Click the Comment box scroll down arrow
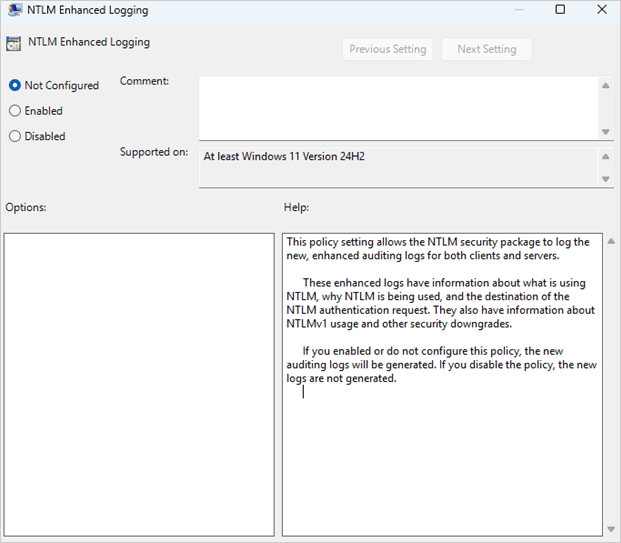The height and width of the screenshot is (543, 621). 606,131
